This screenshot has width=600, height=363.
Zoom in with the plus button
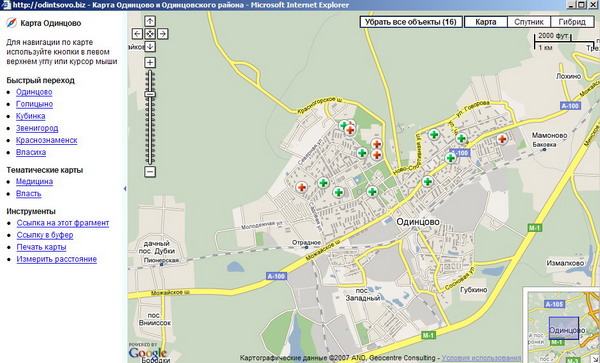point(150,63)
